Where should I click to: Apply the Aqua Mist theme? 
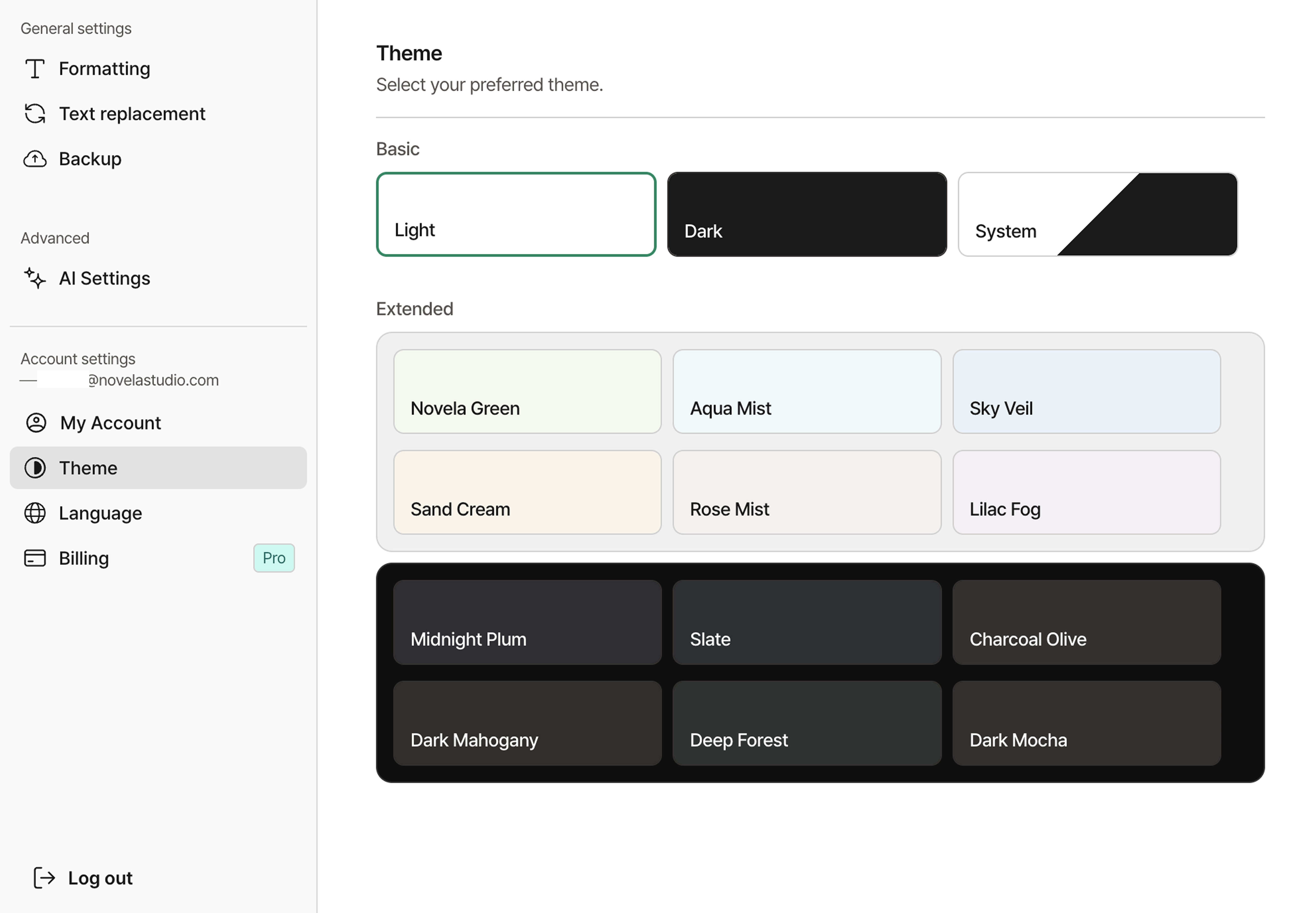pos(807,391)
